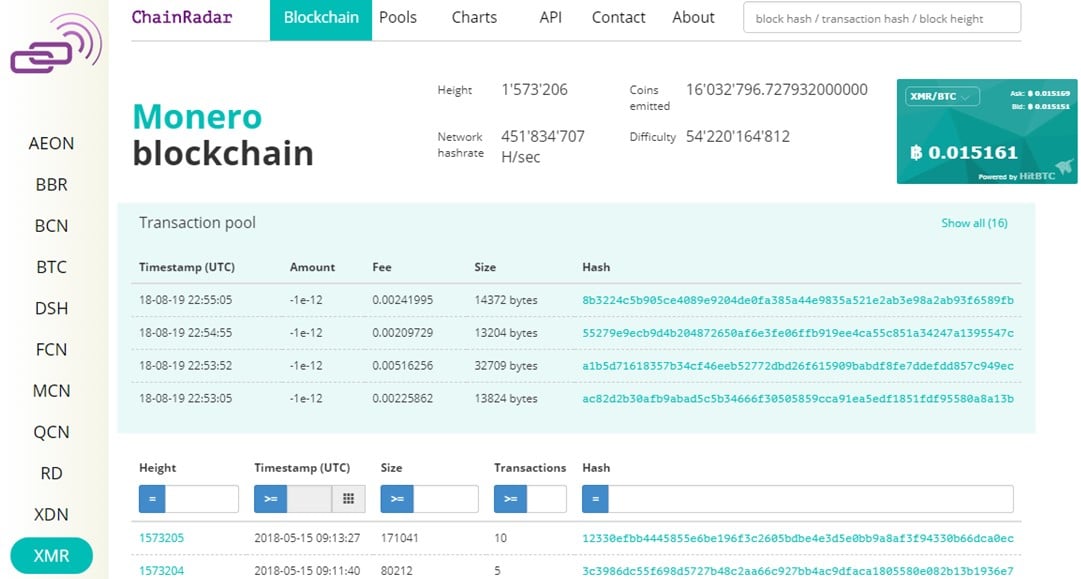Click the coins emitted value
Screen dimensions: 1081x579
click(776, 90)
